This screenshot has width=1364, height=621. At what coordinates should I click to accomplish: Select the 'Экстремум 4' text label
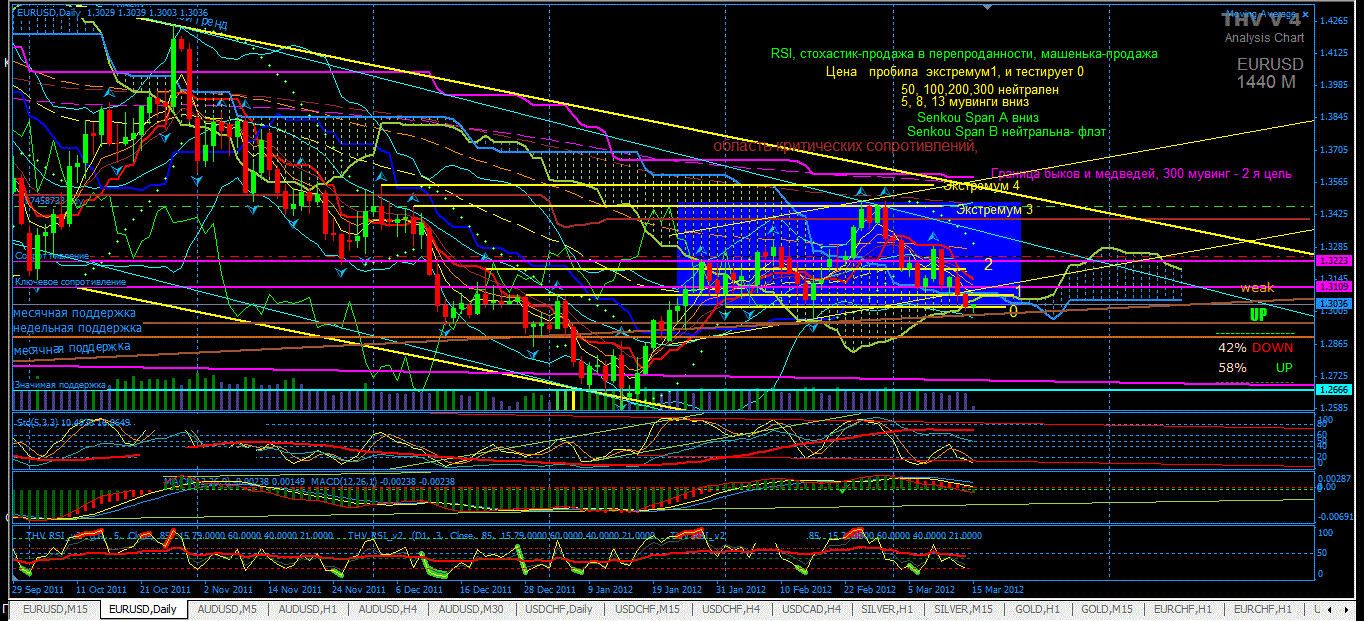[981, 186]
